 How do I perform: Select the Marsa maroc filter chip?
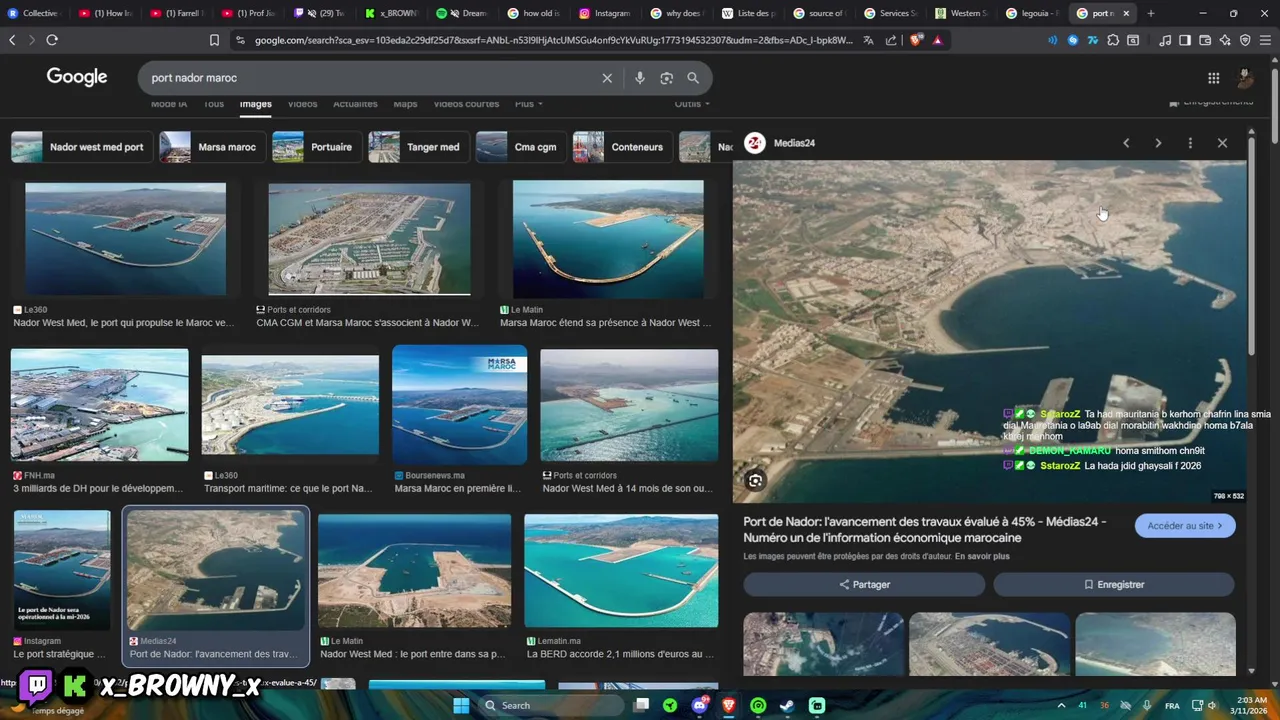tap(213, 147)
